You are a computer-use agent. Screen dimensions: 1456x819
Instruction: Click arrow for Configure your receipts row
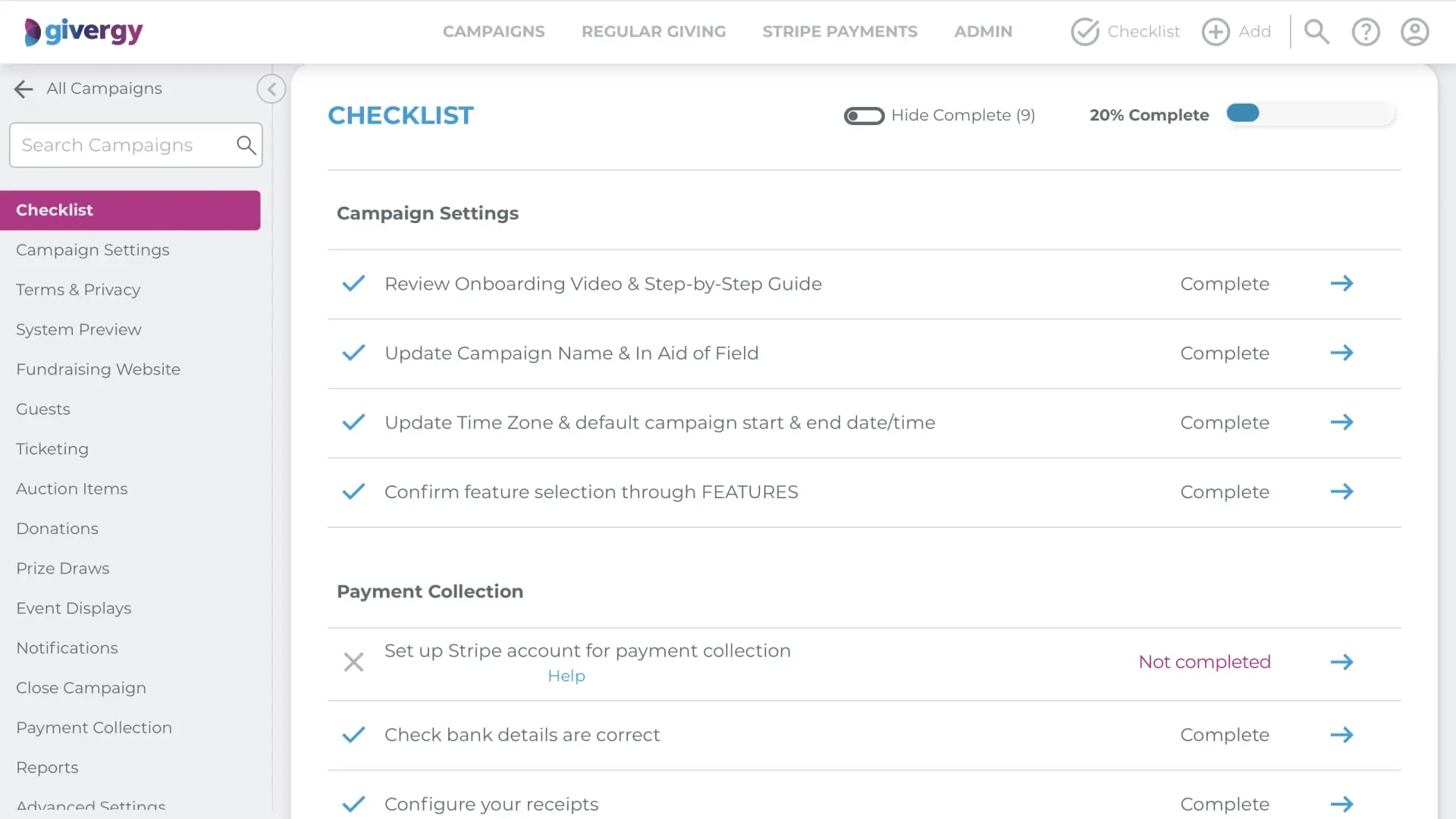1341,804
